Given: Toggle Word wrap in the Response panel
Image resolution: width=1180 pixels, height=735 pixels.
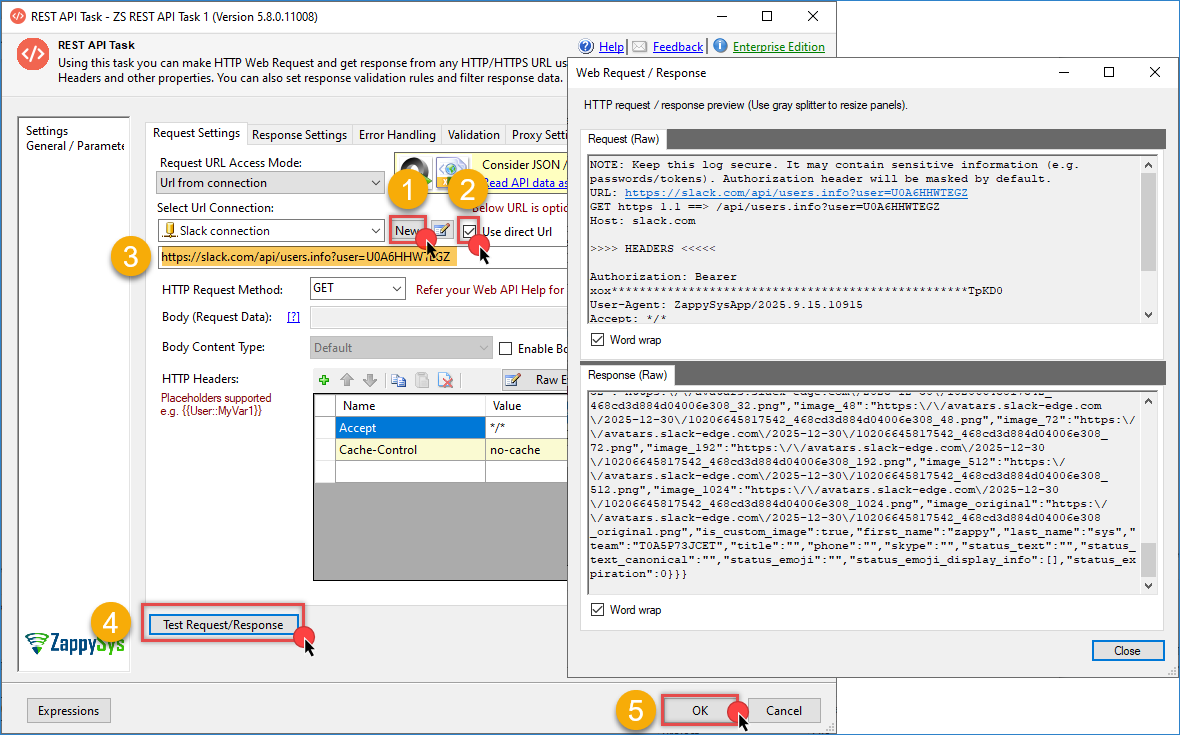Looking at the screenshot, I should 598,610.
